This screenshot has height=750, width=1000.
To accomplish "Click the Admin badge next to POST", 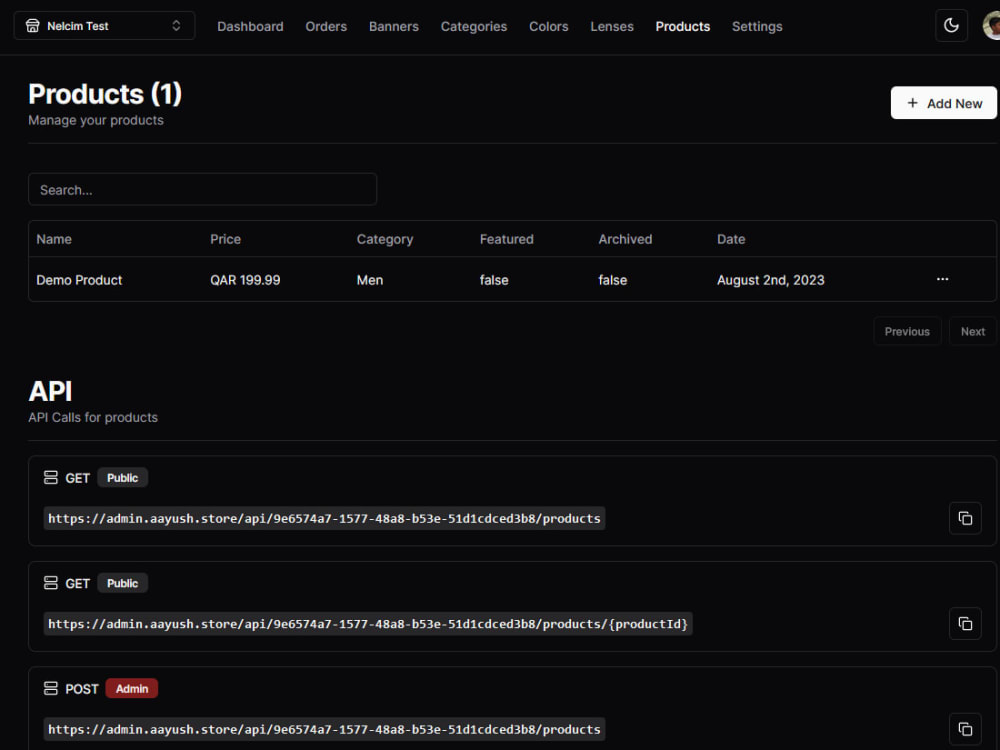I will tap(131, 688).
